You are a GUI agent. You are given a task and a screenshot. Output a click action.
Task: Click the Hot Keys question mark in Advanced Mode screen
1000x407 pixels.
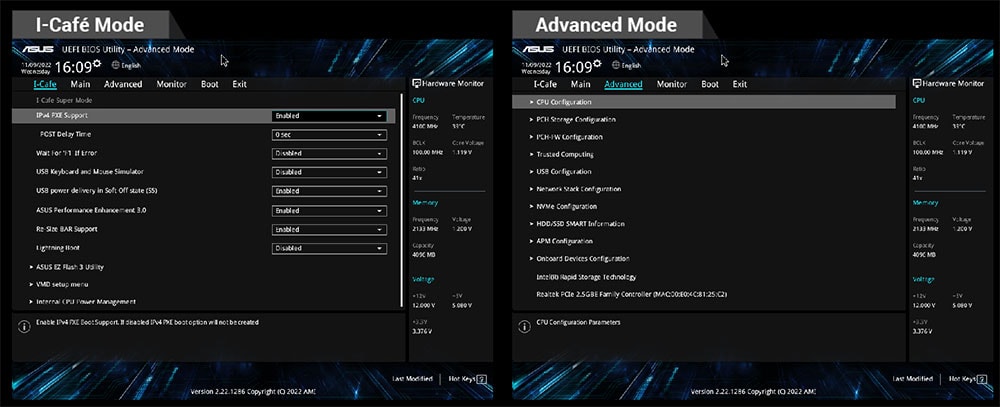coord(982,380)
